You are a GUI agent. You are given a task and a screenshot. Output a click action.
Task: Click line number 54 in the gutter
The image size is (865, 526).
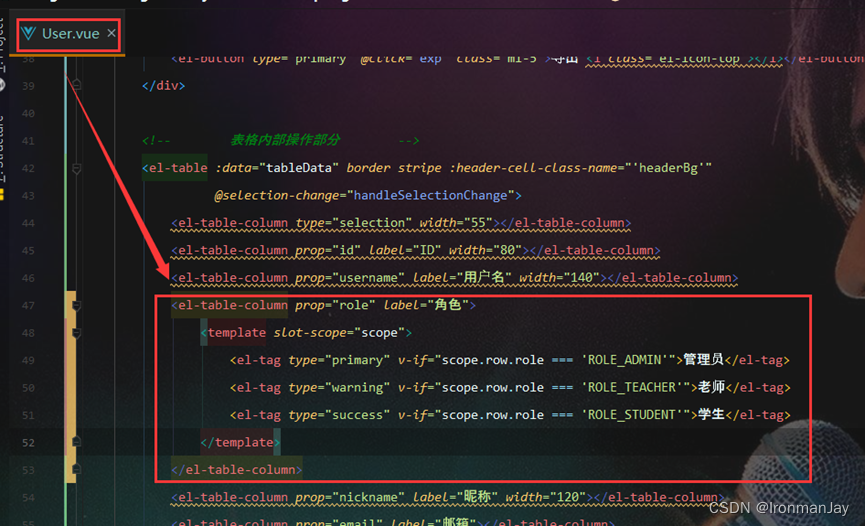[28, 498]
